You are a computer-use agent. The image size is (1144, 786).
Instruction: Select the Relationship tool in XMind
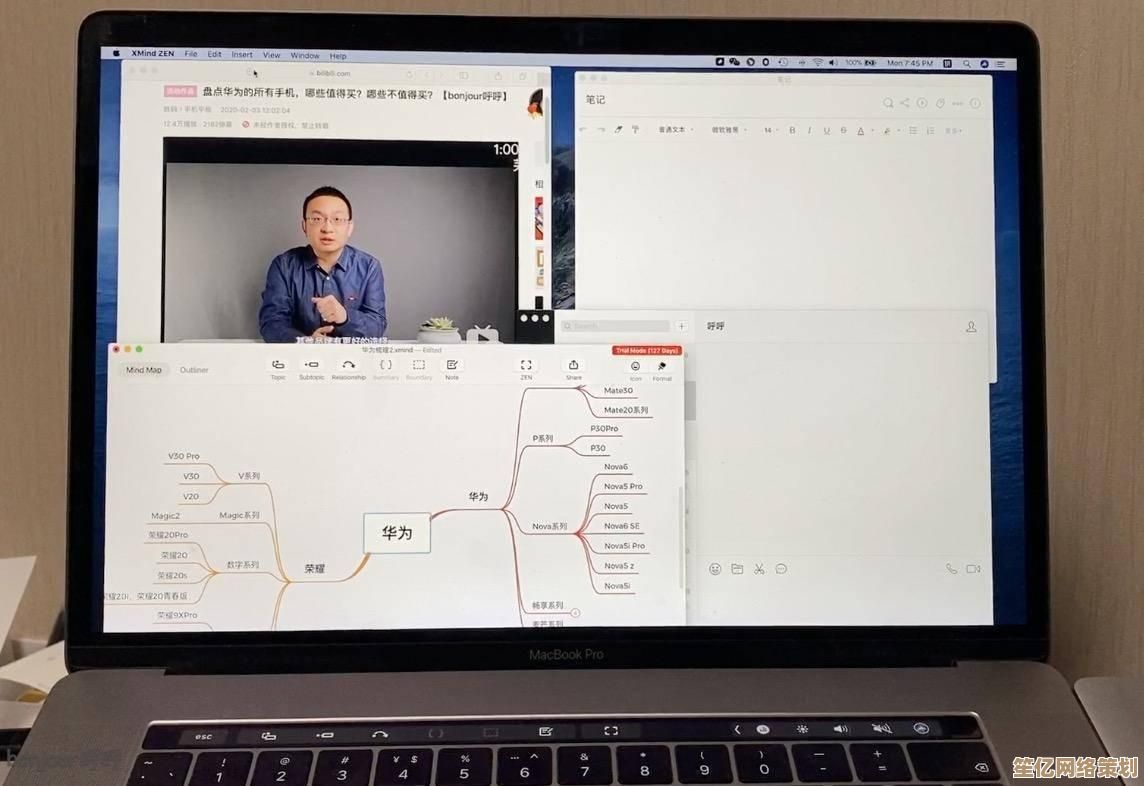[349, 369]
